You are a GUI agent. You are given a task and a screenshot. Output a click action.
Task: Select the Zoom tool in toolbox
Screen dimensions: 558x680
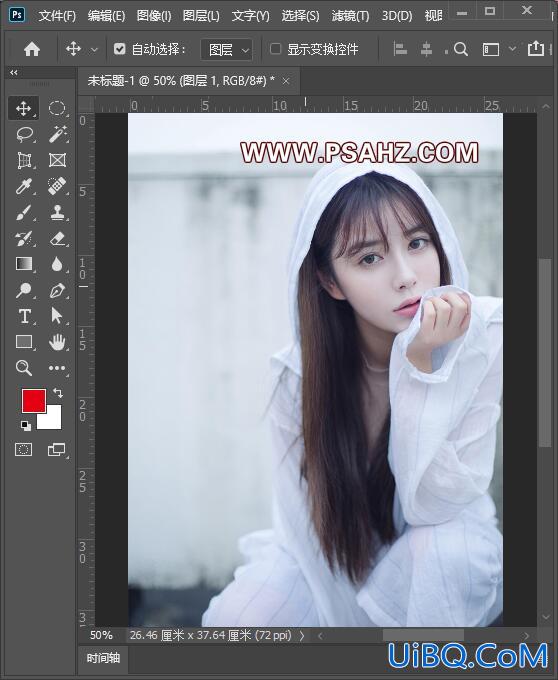click(24, 368)
